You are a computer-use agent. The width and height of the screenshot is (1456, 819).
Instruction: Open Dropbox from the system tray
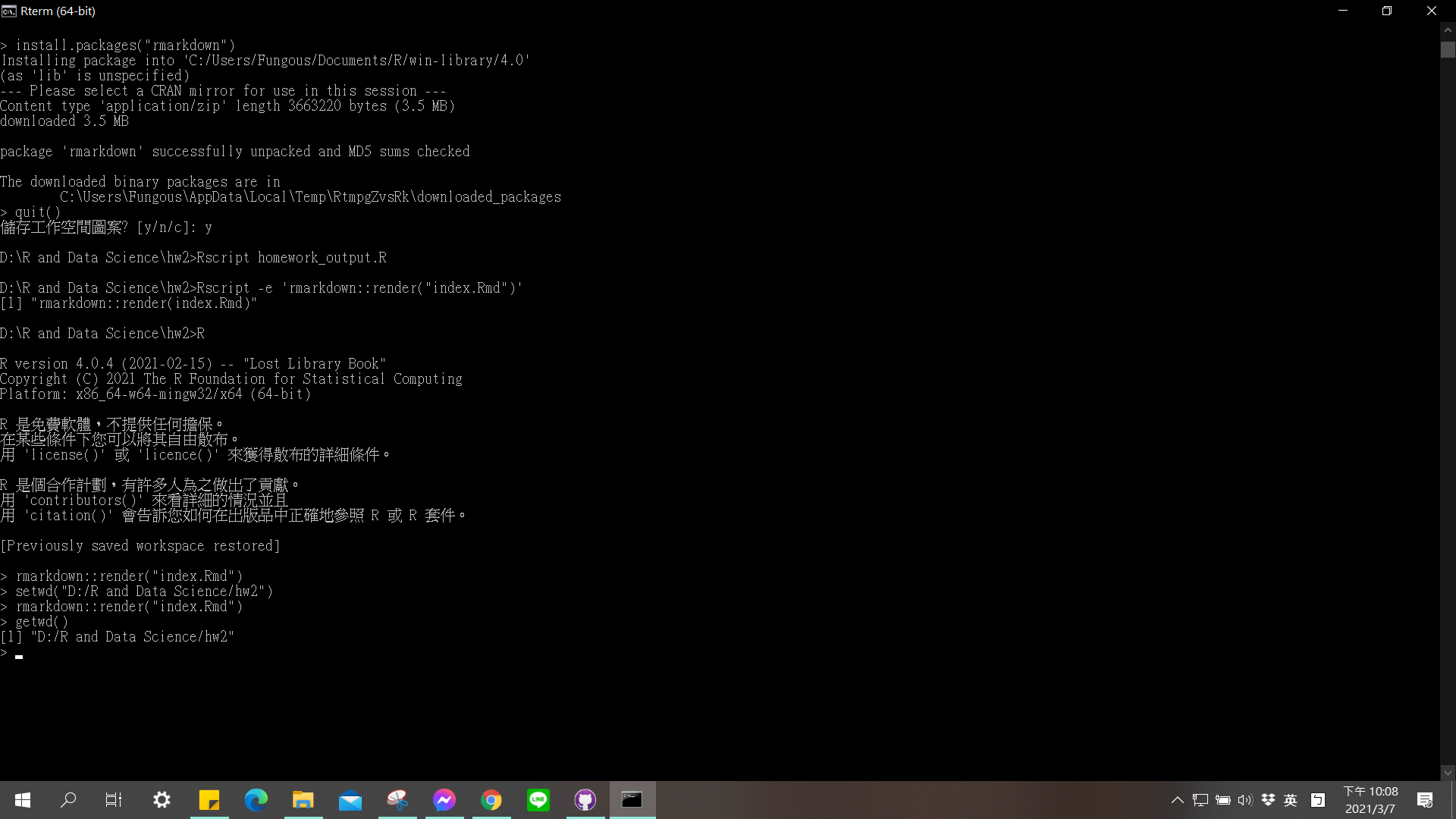[x=1268, y=800]
